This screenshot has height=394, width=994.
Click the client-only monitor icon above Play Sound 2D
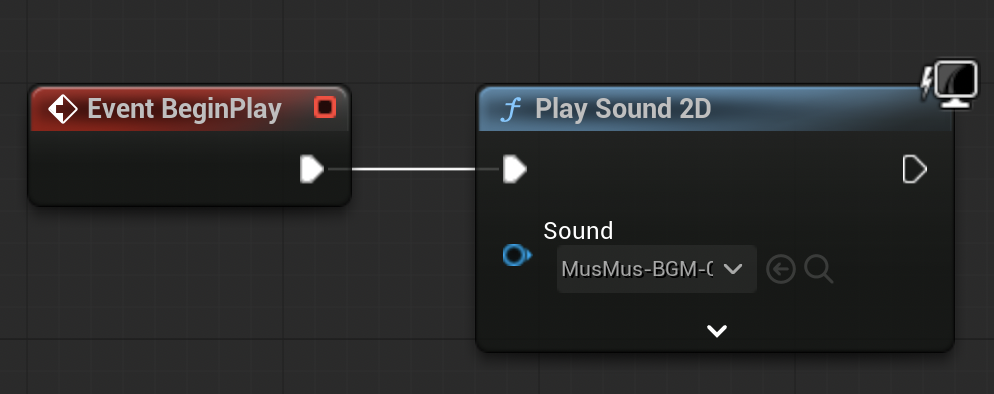click(950, 84)
